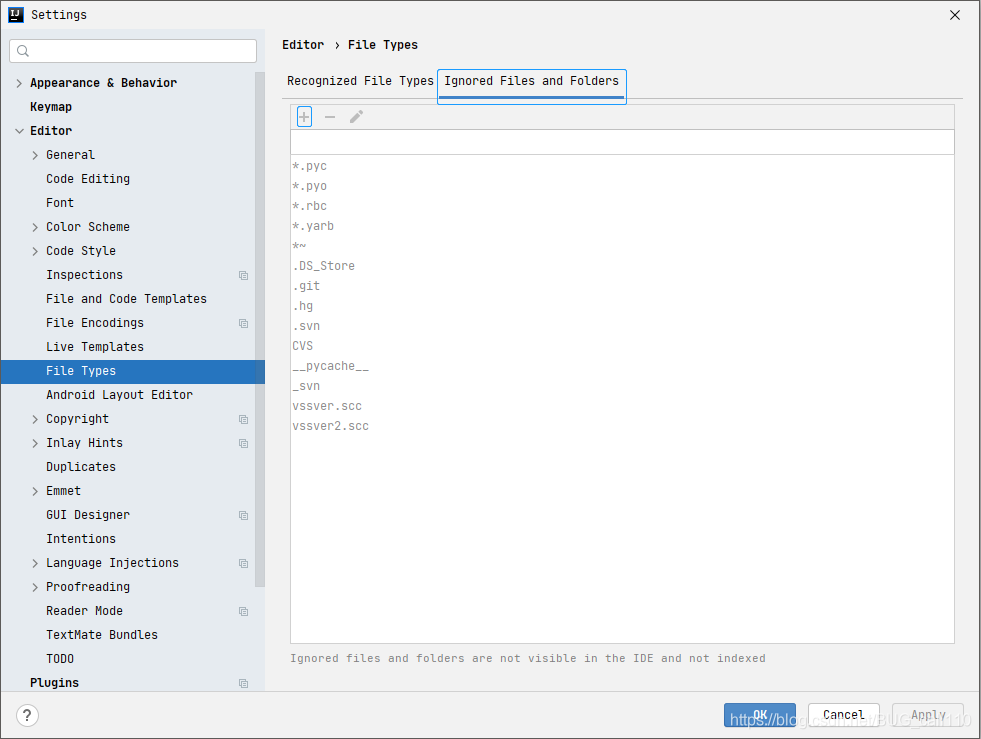Click the small icon beside Plugins
The image size is (981, 739).
[x=243, y=683]
